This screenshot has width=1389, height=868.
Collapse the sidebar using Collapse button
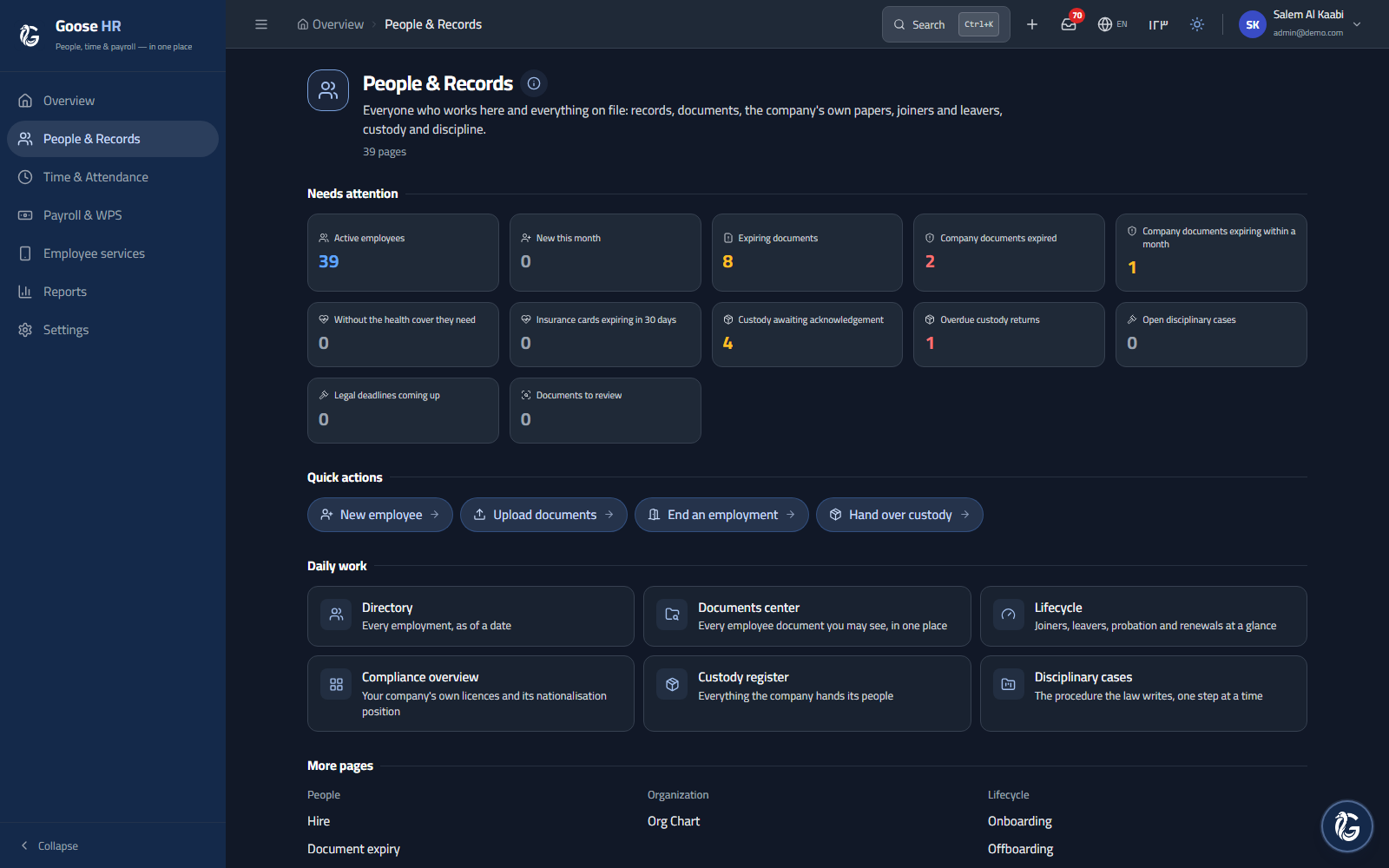(x=49, y=845)
